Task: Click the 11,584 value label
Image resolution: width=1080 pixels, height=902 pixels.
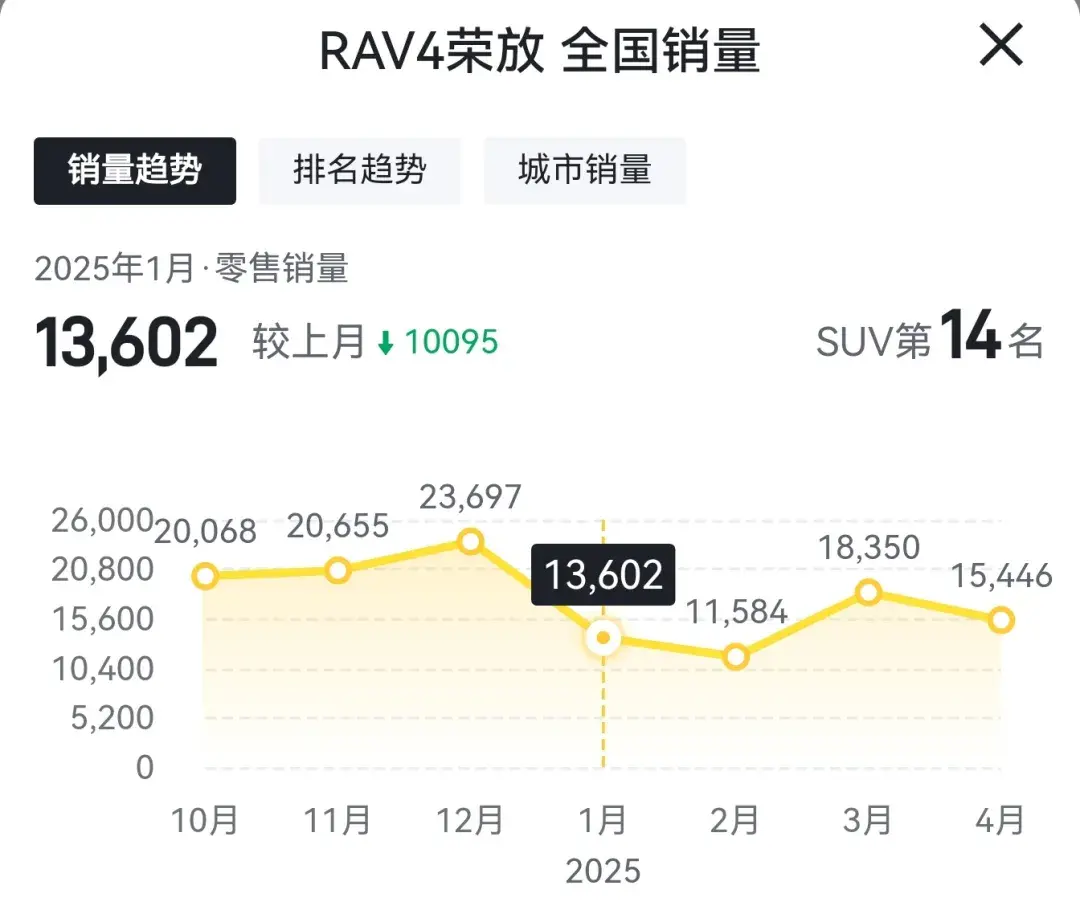Action: [x=737, y=612]
